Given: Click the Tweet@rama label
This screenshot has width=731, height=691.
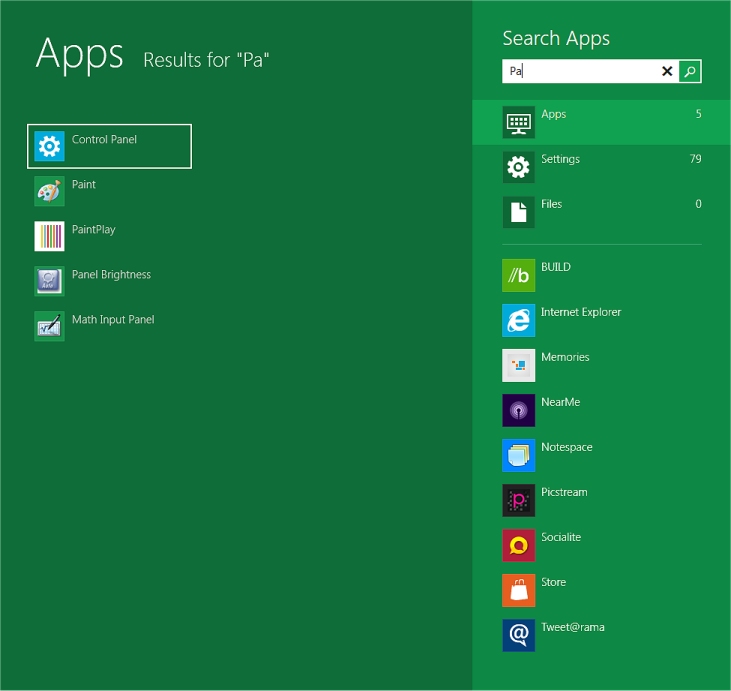Looking at the screenshot, I should [x=573, y=628].
